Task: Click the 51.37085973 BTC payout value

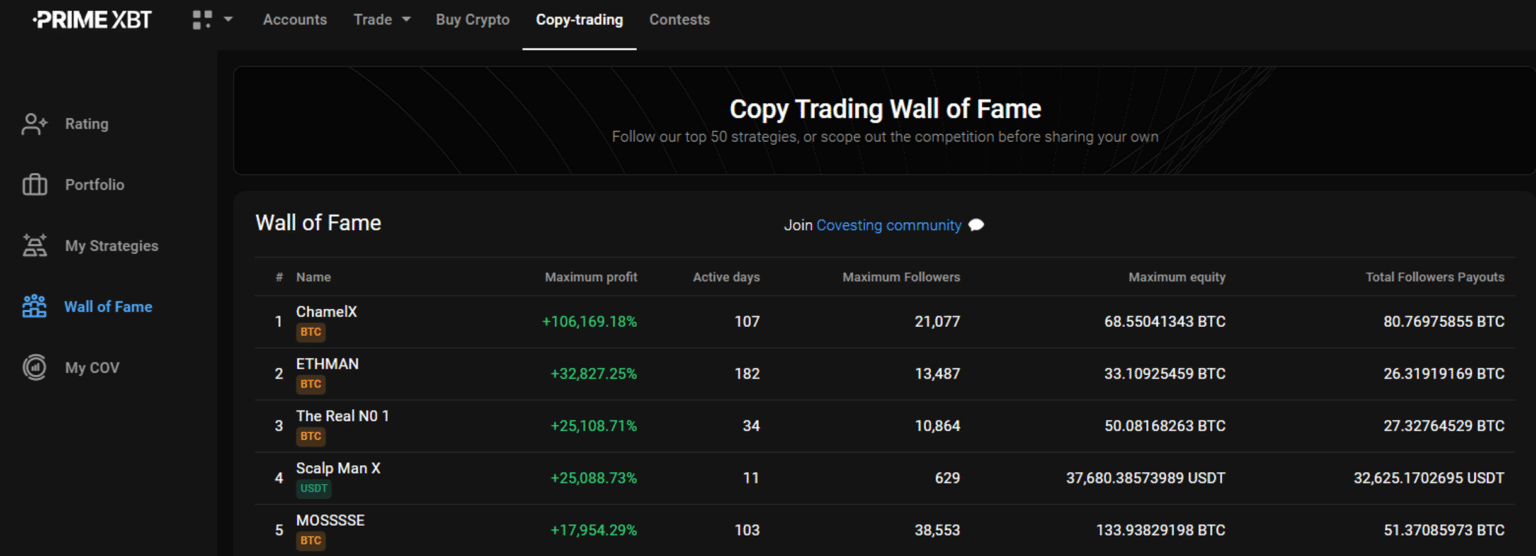Action: pyautogui.click(x=1444, y=530)
